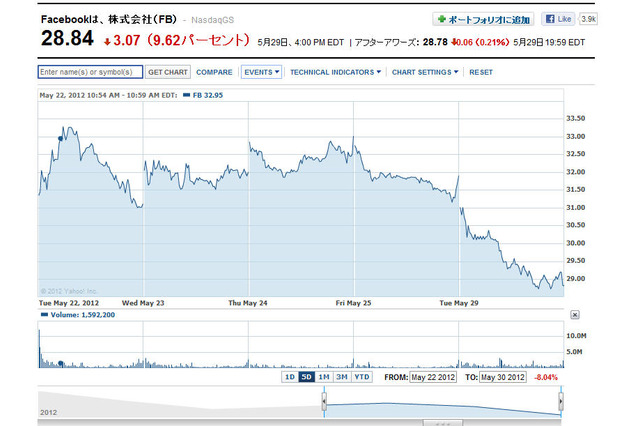Click the -8.04% change value

546,377
